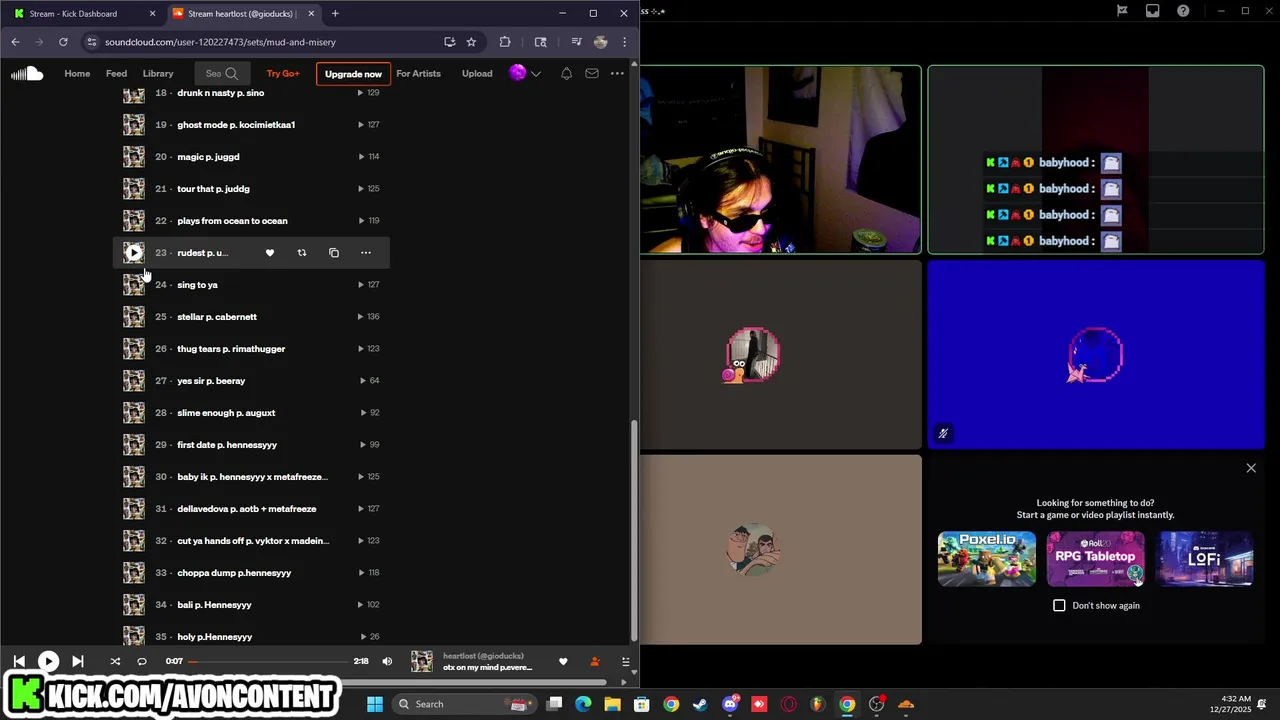Open the next up queue icon
This screenshot has height=720, width=1280.
coord(626,661)
